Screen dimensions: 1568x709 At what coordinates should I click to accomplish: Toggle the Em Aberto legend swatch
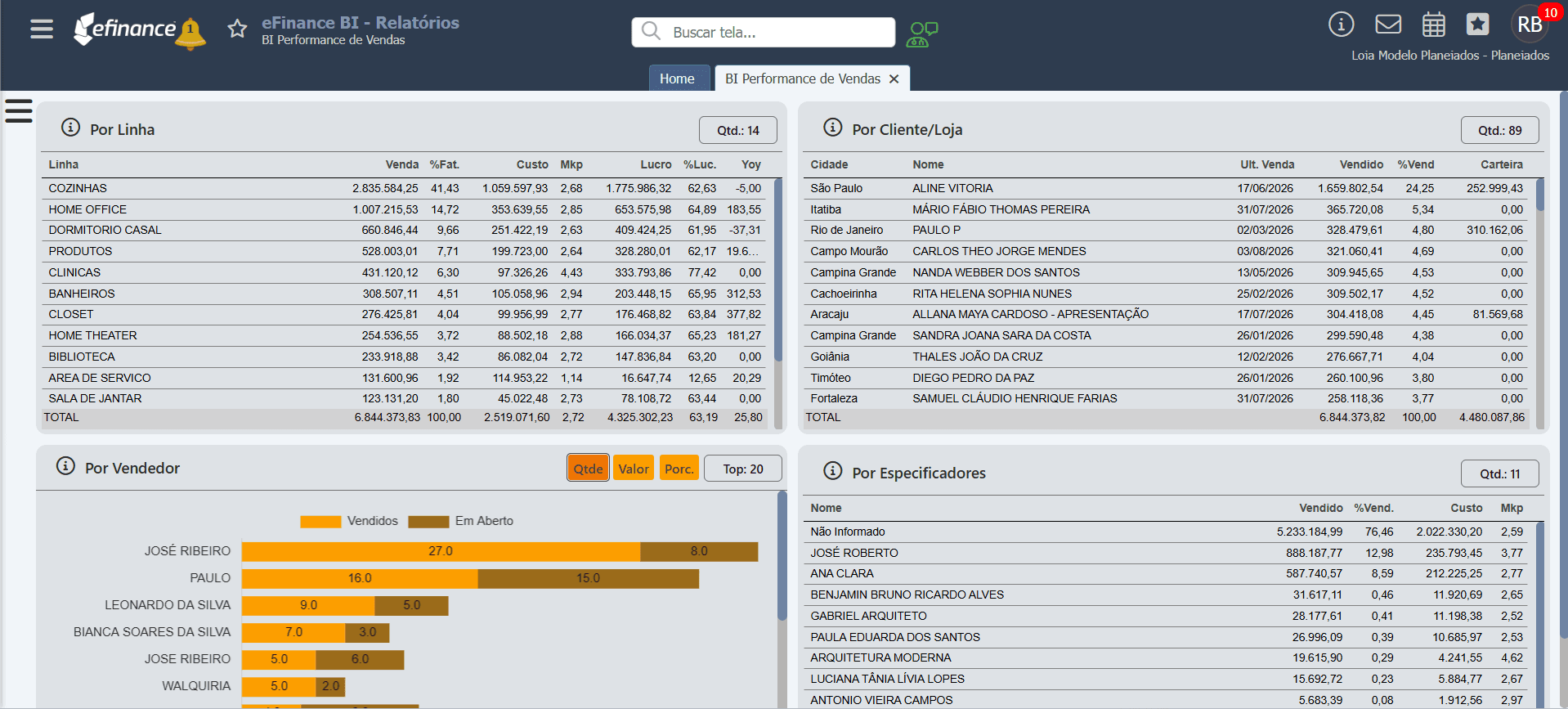428,522
